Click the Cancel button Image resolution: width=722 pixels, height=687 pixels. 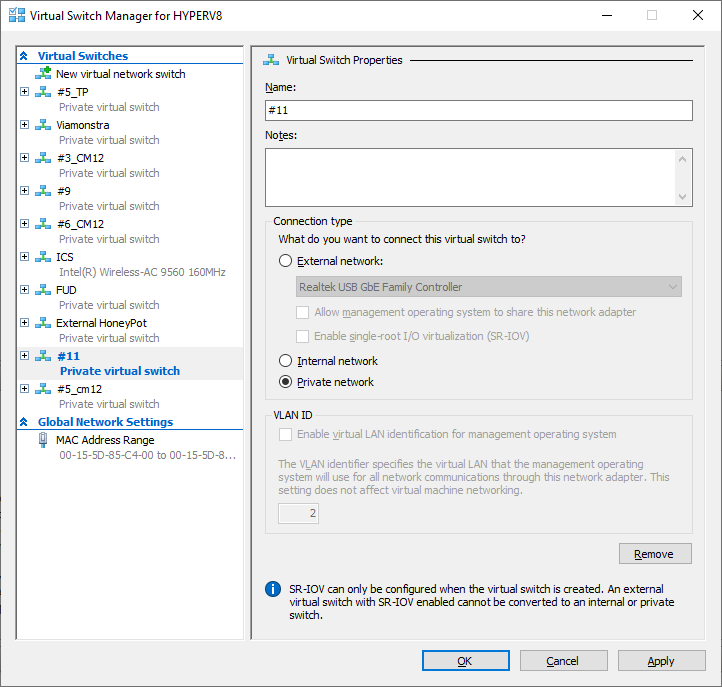564,661
